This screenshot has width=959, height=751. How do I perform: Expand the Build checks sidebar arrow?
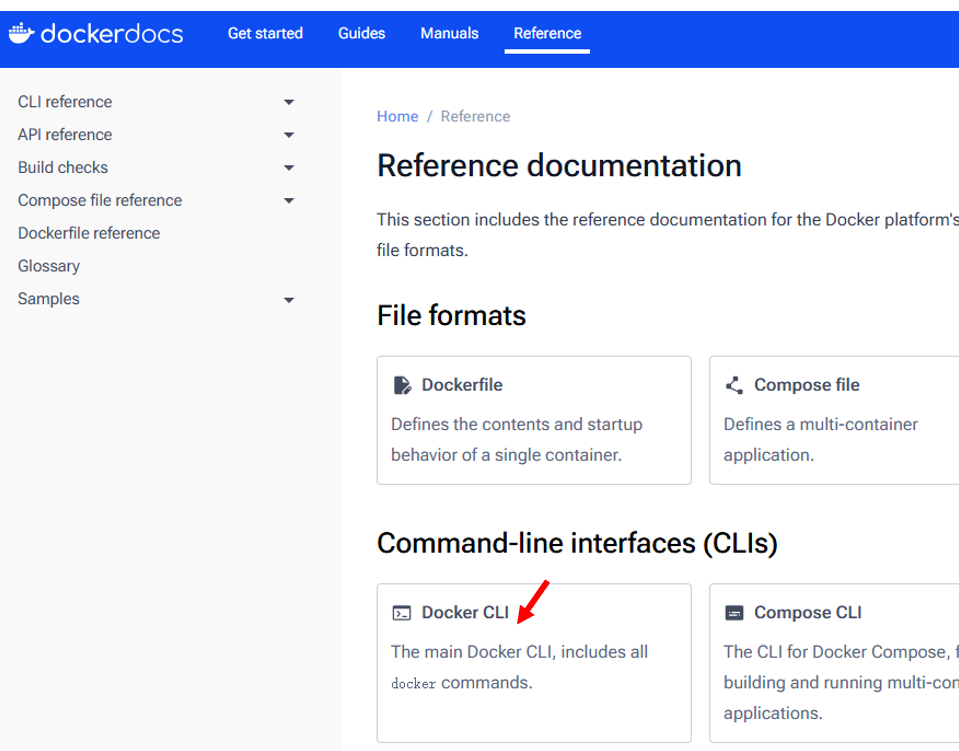(289, 168)
